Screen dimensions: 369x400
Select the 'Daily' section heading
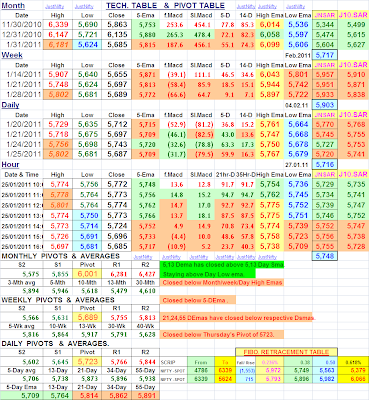tap(10, 105)
